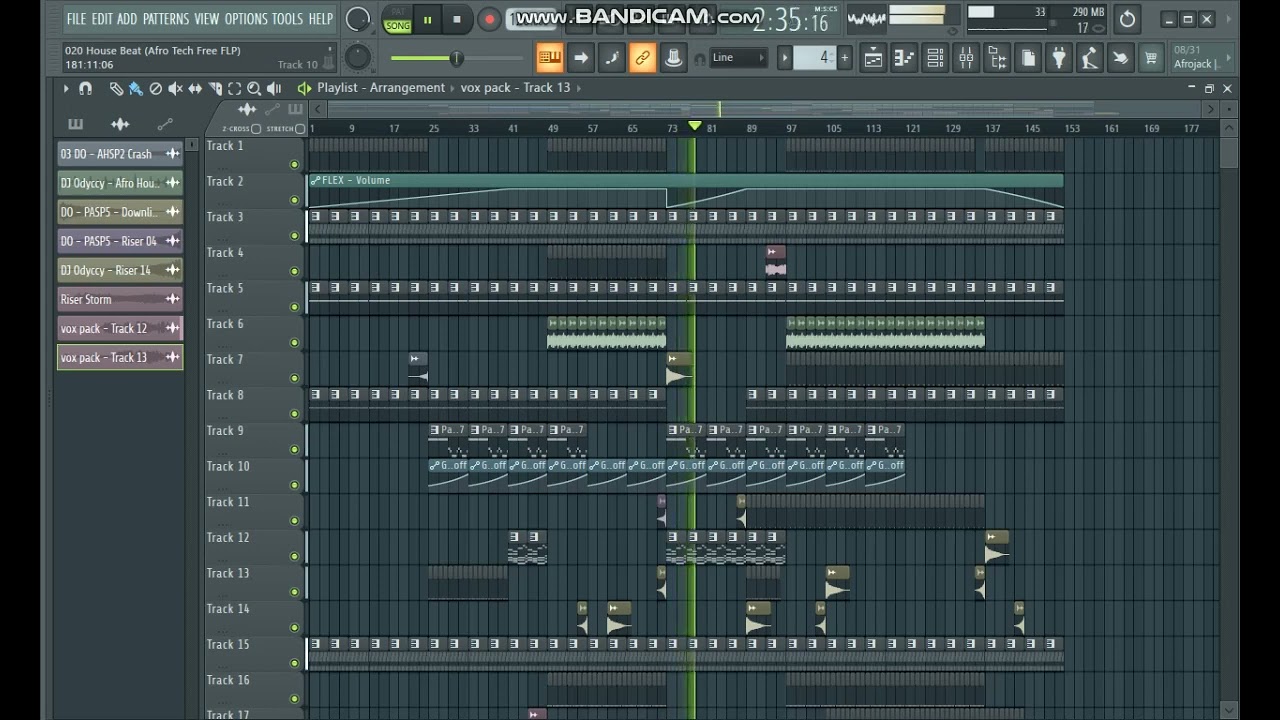Image resolution: width=1280 pixels, height=720 pixels.
Task: Open the Playlist view from the toolbar
Action: [x=873, y=58]
